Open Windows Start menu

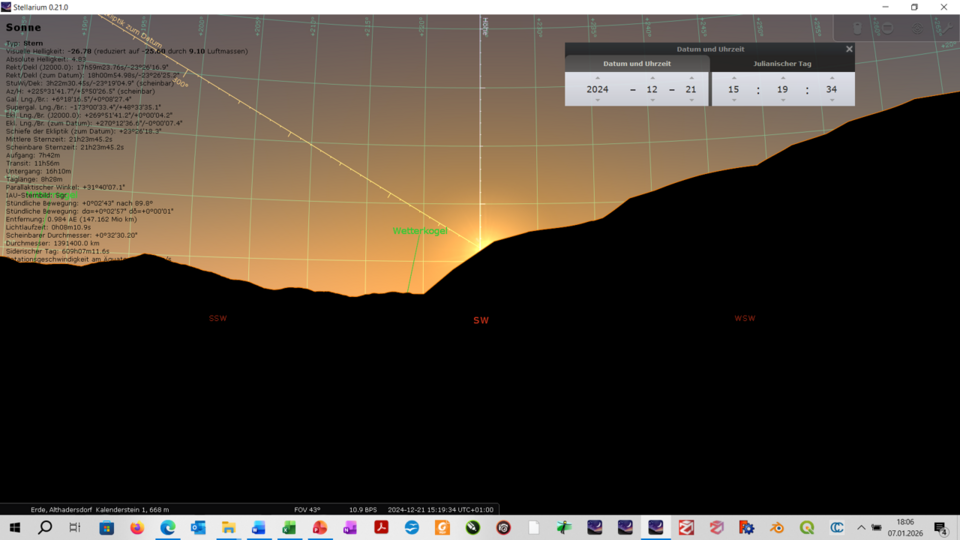[x=15, y=527]
